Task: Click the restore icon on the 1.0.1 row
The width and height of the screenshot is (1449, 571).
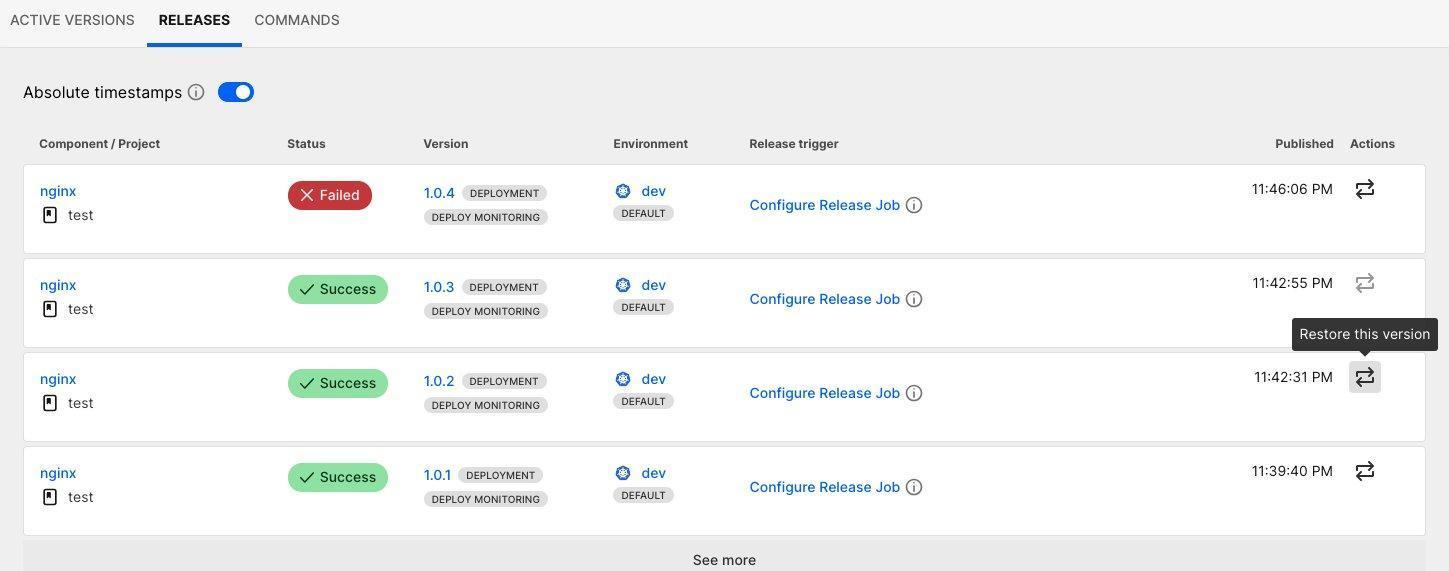Action: pos(1365,471)
